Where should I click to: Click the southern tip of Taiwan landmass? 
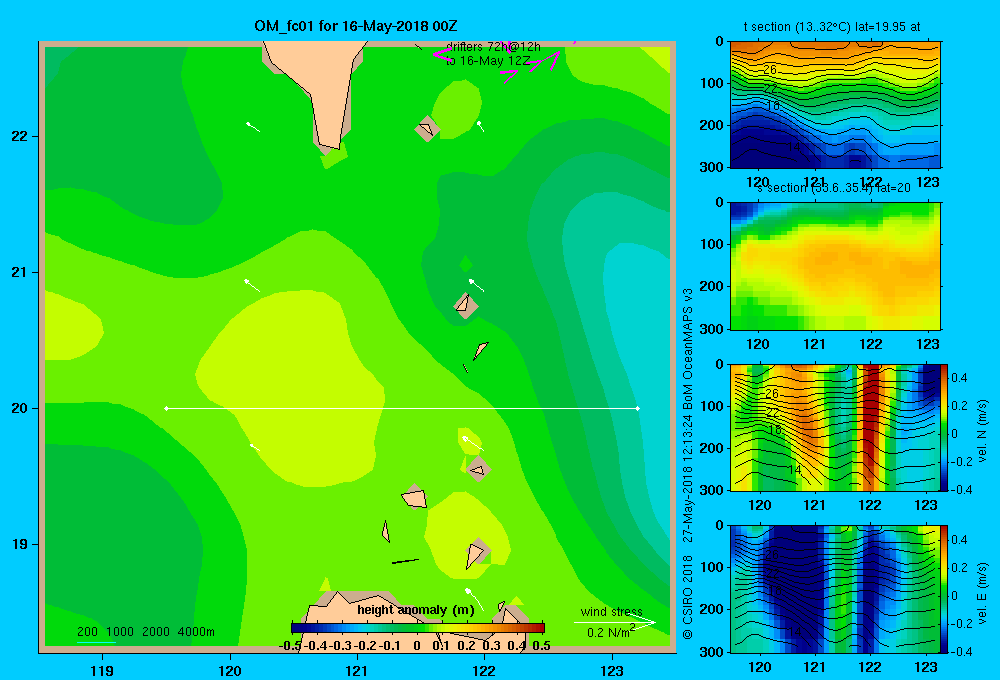click(x=329, y=142)
